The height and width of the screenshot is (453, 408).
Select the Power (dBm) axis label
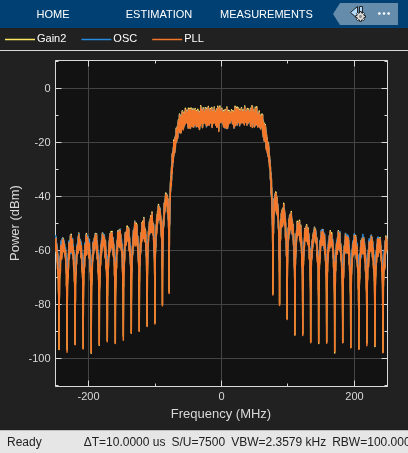point(15,223)
